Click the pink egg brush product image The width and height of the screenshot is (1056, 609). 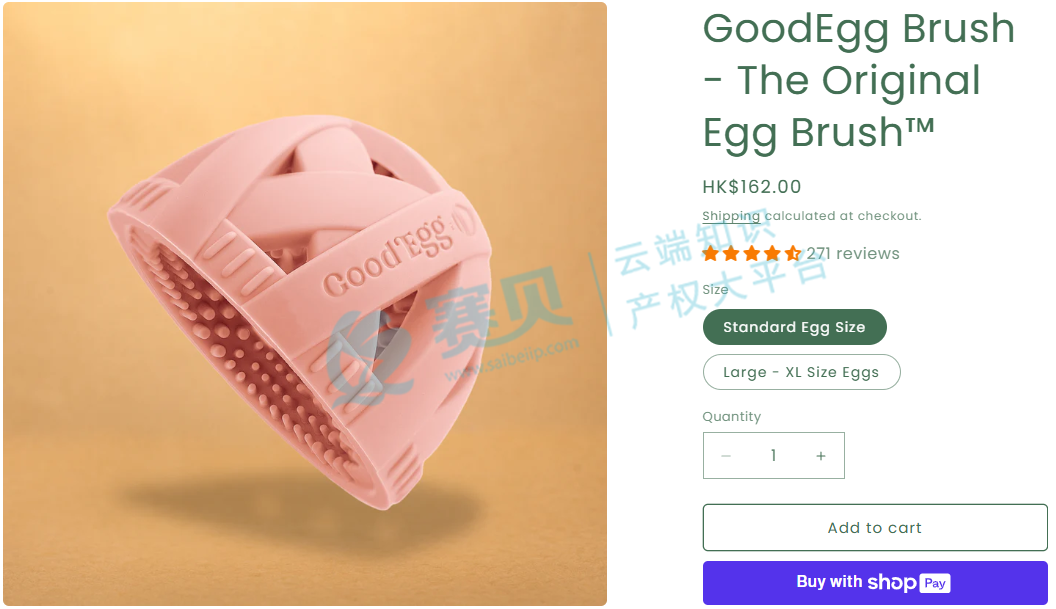coord(304,304)
